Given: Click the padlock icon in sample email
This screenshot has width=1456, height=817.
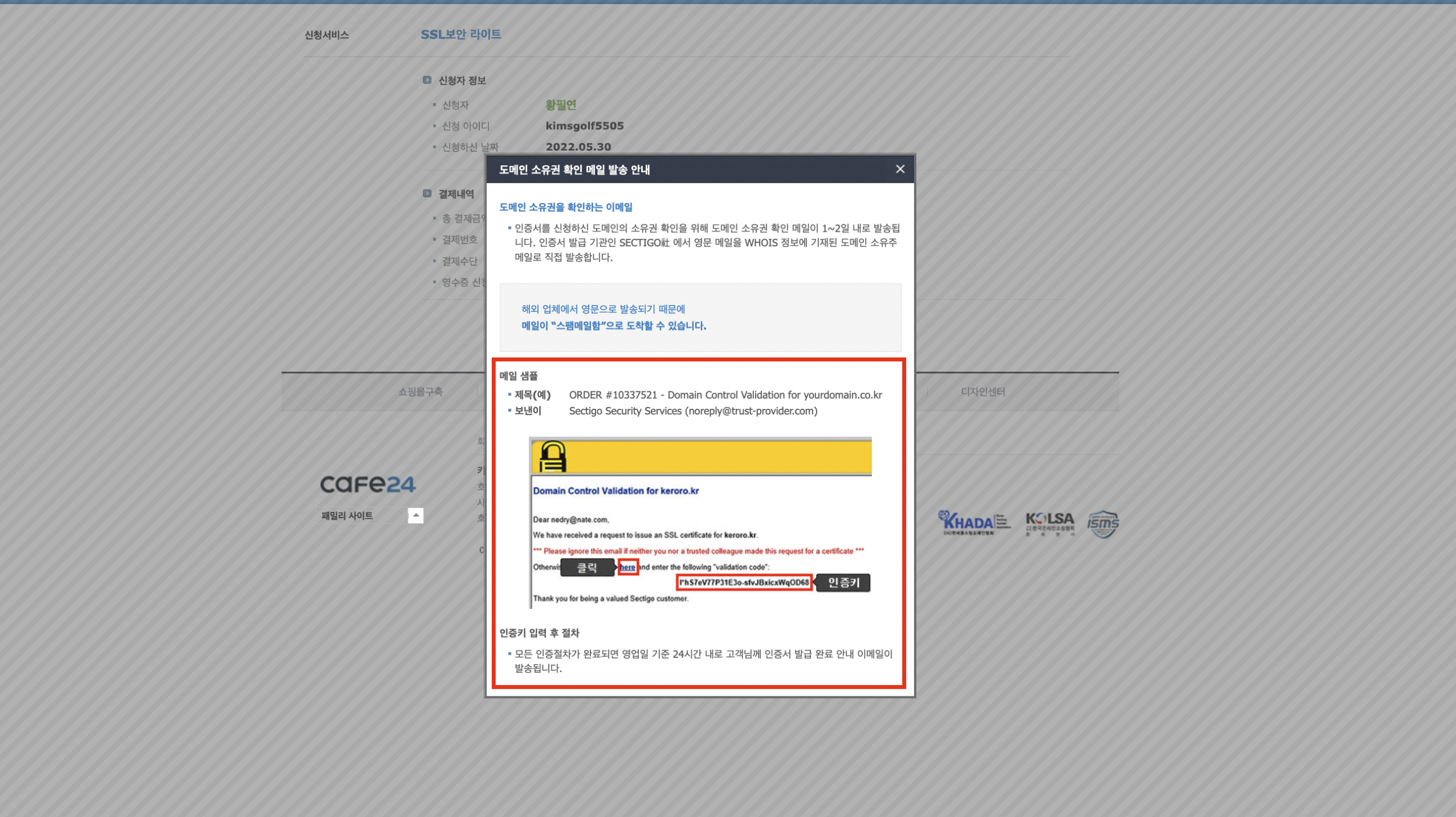Looking at the screenshot, I should (552, 457).
